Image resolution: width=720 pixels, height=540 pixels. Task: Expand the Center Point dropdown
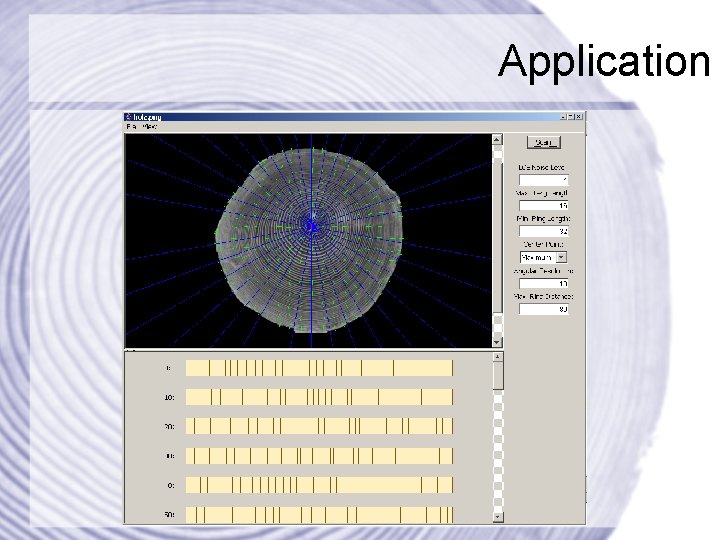pos(562,257)
